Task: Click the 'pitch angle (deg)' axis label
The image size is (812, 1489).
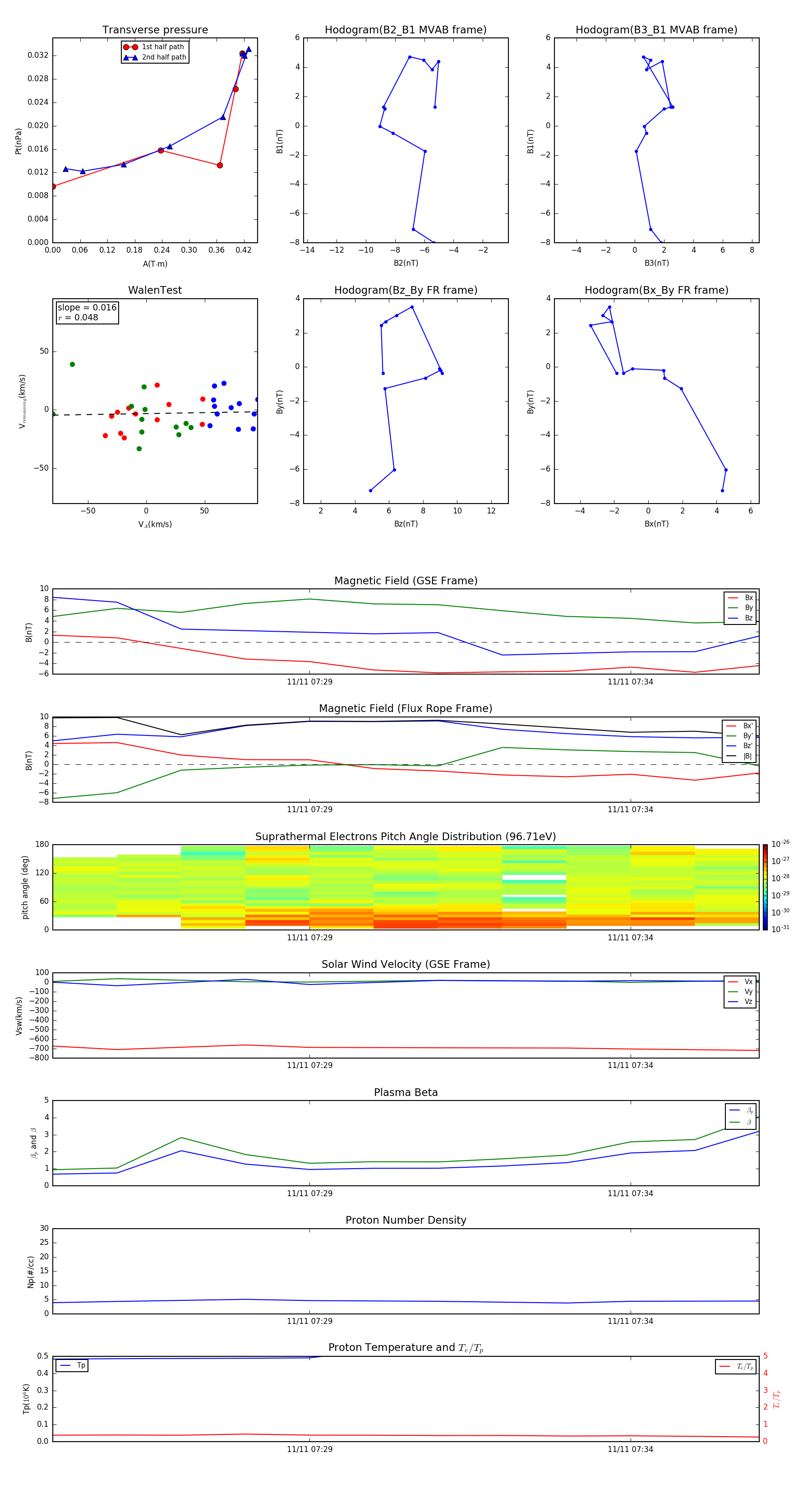Action: (25, 887)
